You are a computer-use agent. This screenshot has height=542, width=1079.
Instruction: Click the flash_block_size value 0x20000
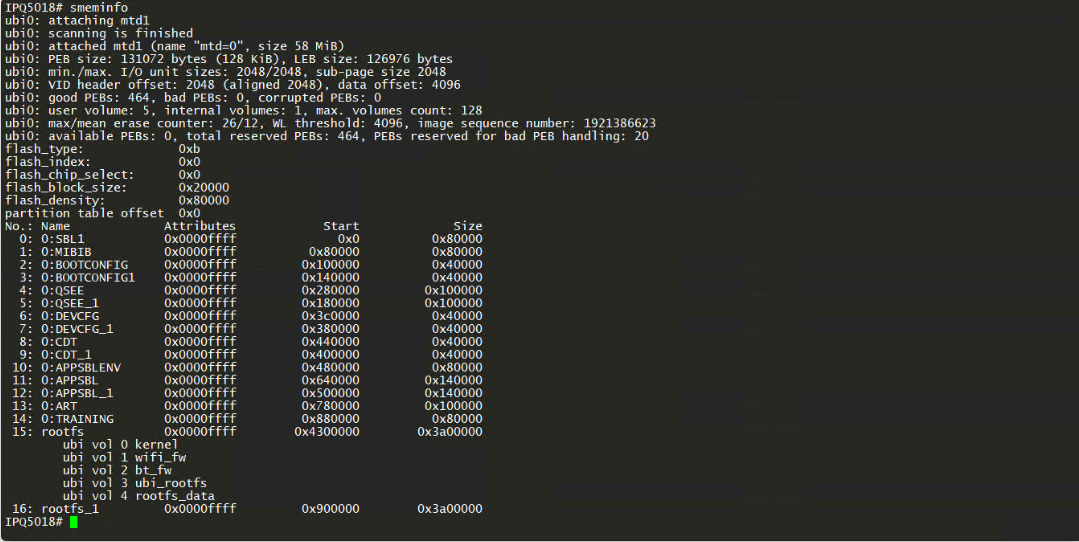point(203,187)
